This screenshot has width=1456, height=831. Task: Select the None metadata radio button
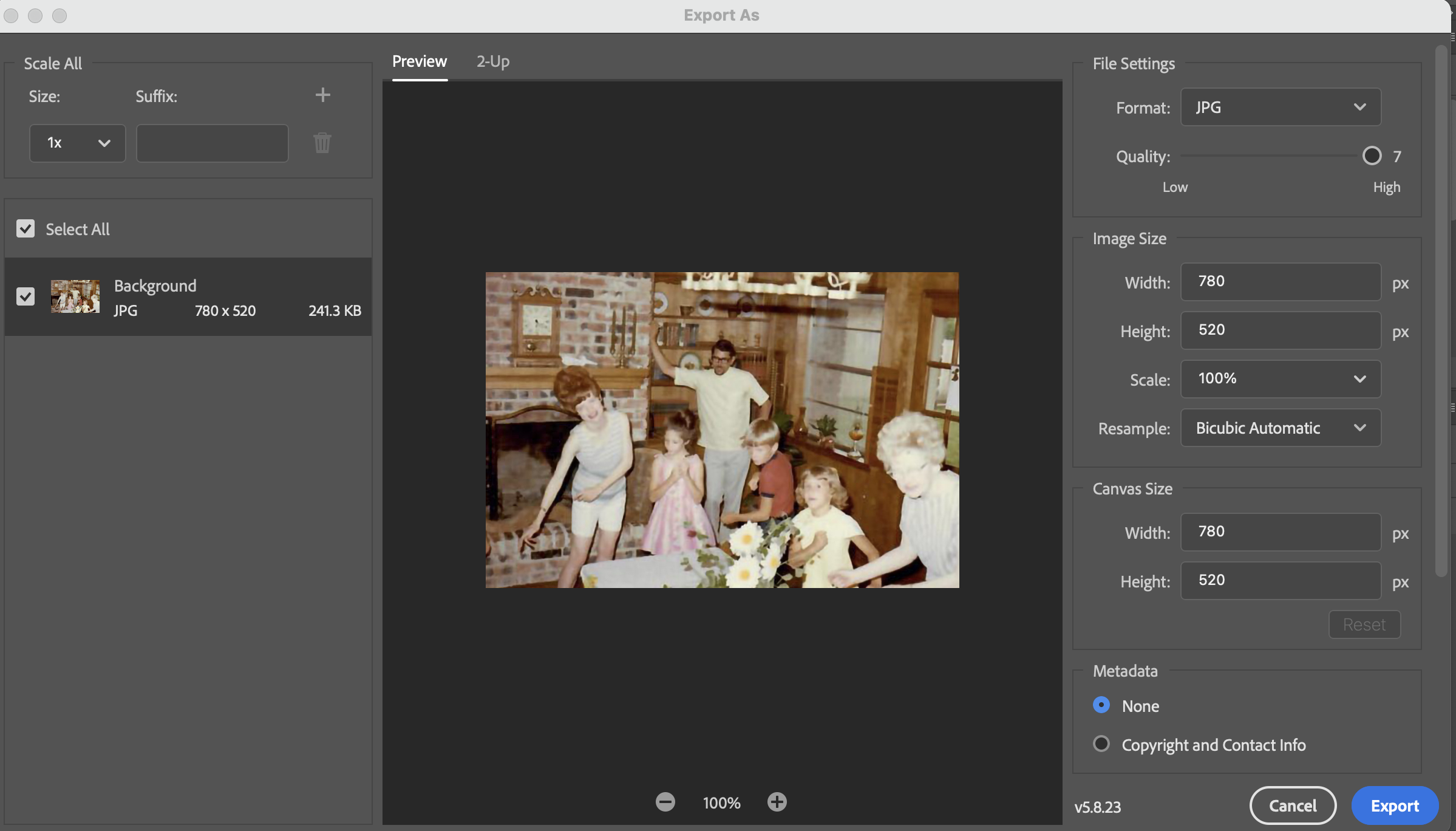(x=1101, y=705)
